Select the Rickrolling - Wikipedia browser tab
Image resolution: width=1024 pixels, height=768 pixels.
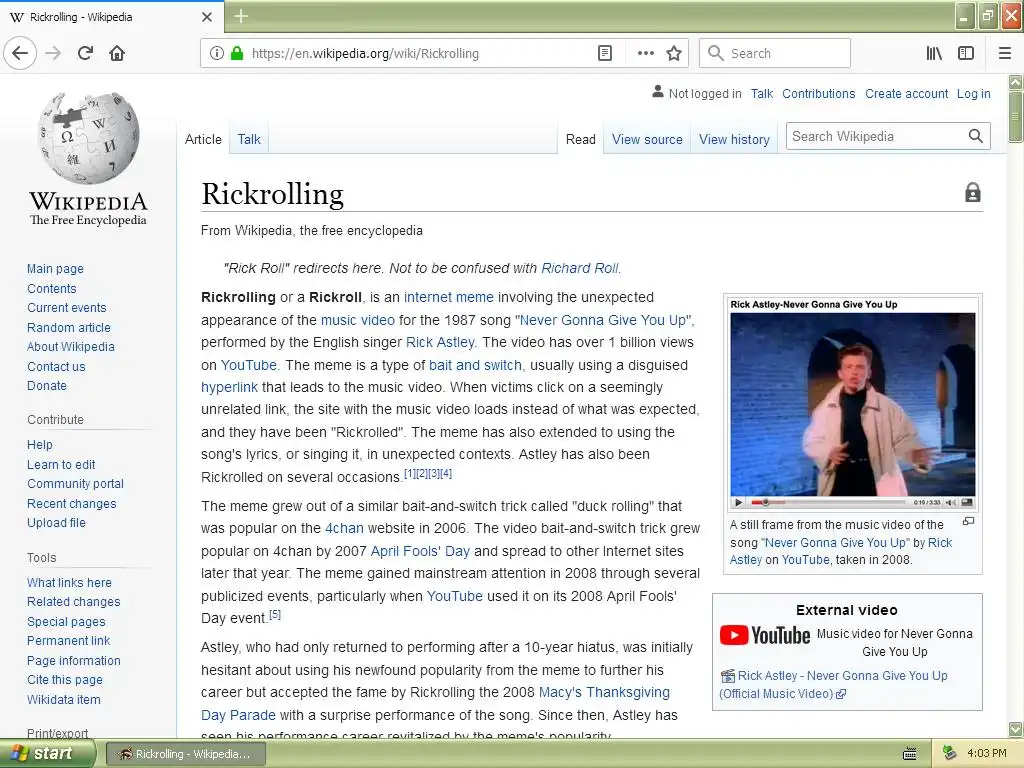(111, 17)
